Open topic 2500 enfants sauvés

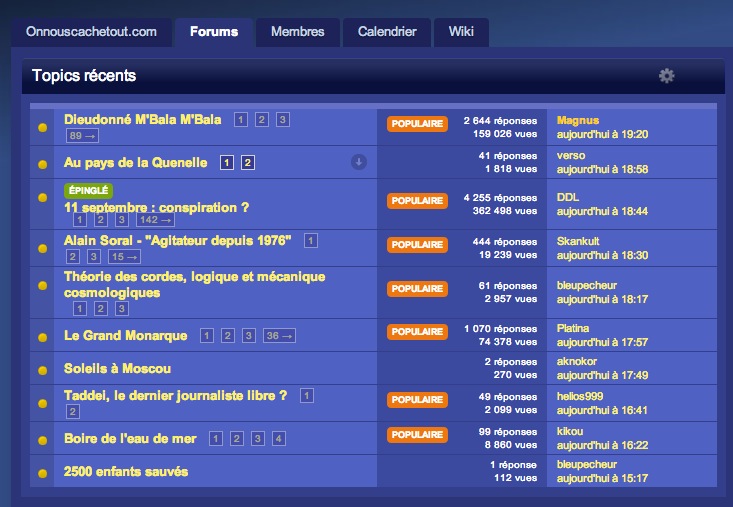tap(126, 471)
